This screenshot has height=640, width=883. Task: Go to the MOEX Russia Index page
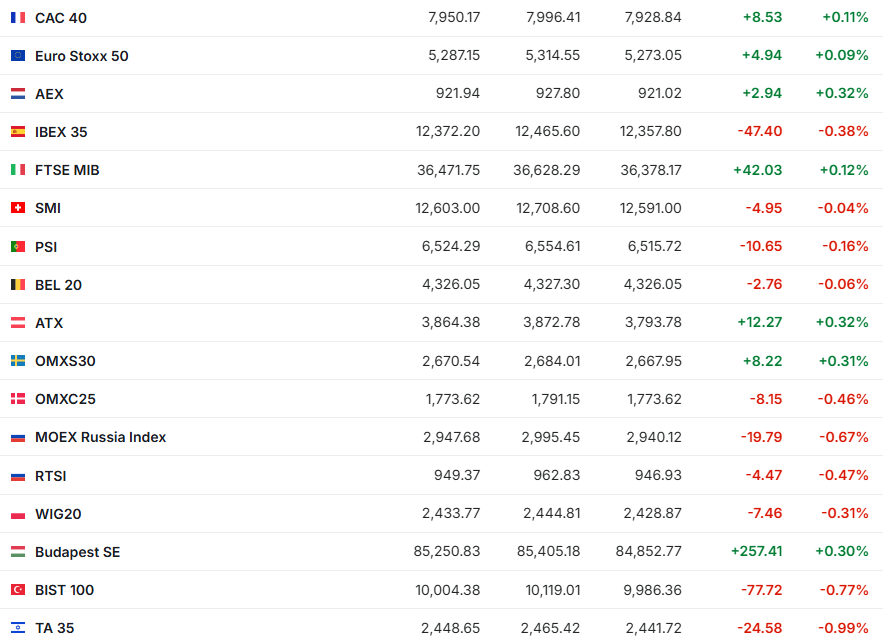pos(100,437)
